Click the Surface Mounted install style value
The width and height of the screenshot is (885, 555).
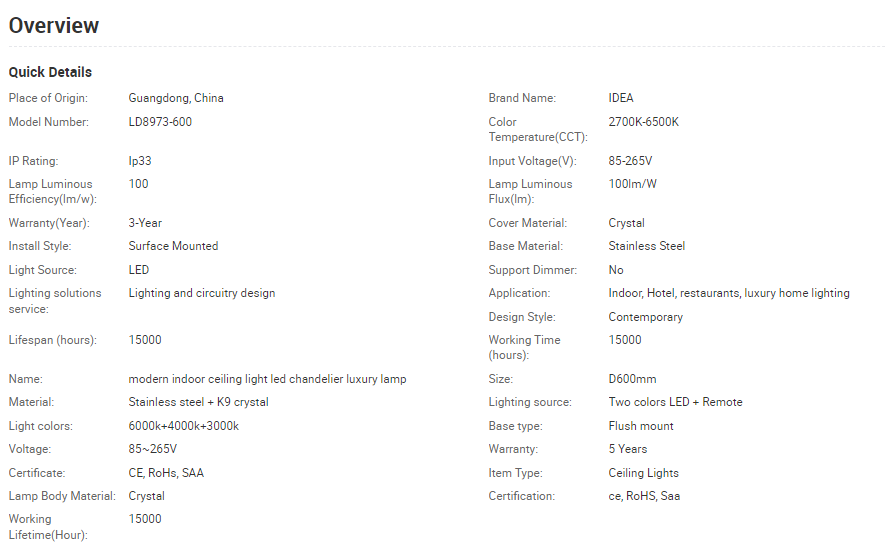tap(173, 246)
